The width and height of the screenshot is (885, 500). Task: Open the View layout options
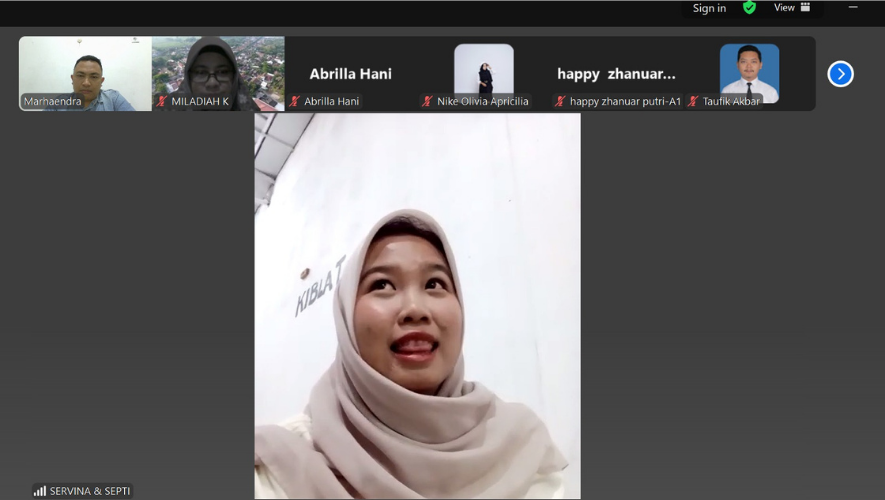click(x=791, y=8)
